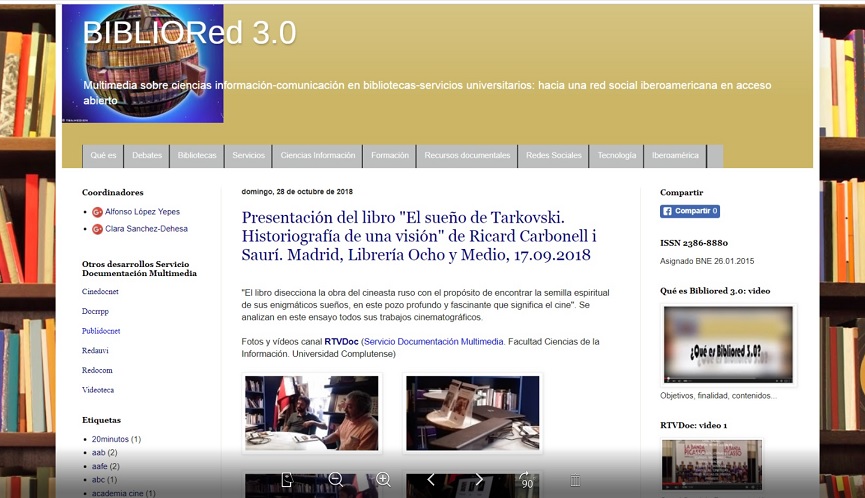Screen dimensions: 865x498
Task: Delete image using the trash icon
Action: tap(575, 480)
